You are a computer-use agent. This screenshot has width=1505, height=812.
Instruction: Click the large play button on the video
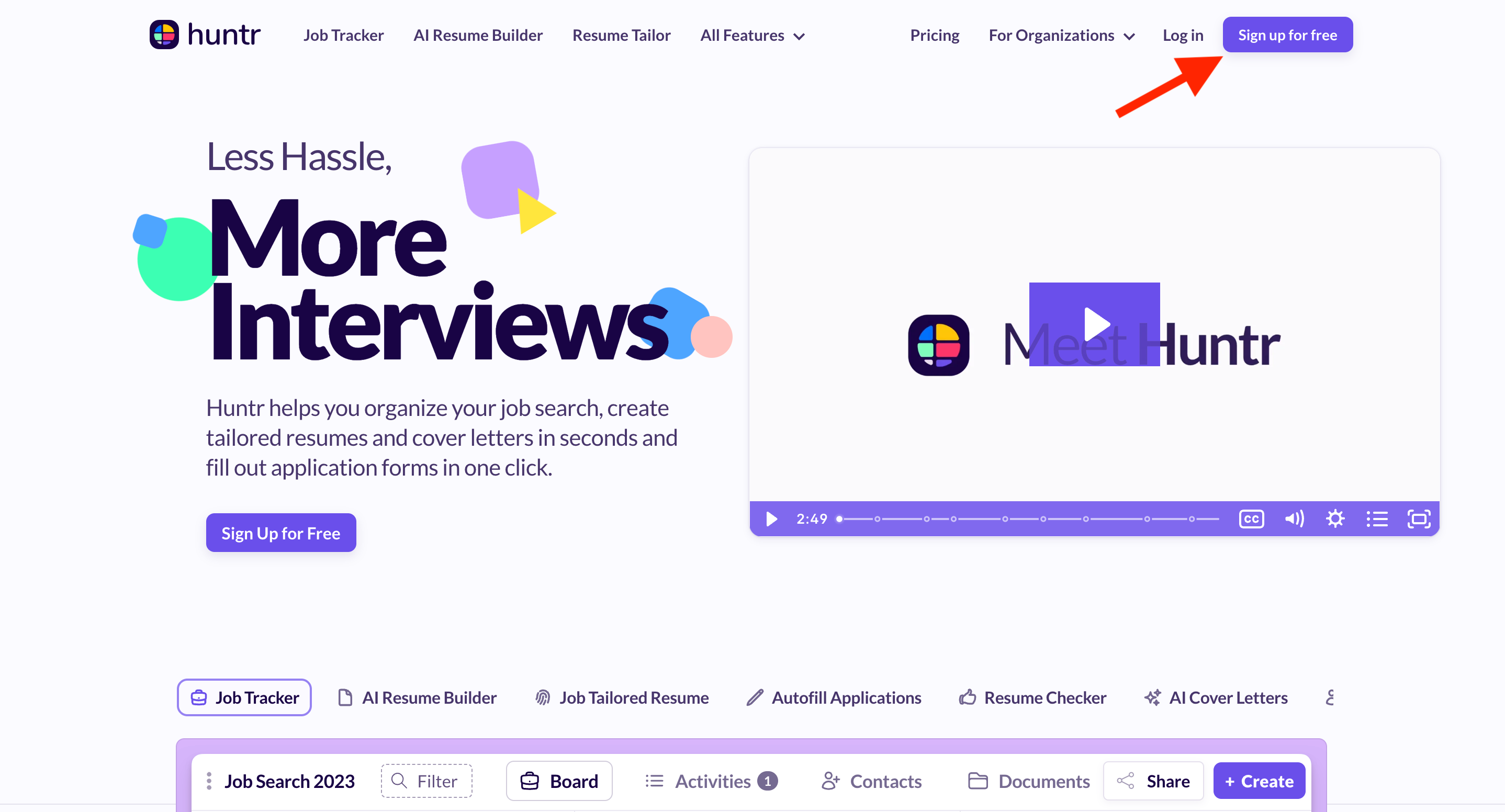pyautogui.click(x=1094, y=324)
